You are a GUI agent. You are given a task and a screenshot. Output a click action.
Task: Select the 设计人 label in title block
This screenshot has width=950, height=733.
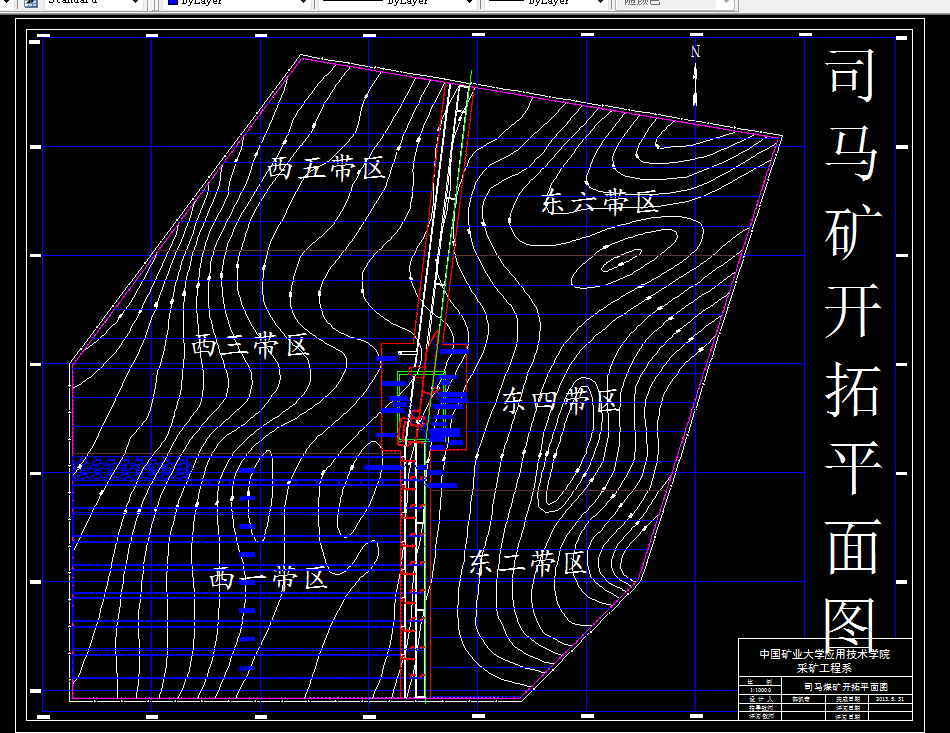(760, 699)
